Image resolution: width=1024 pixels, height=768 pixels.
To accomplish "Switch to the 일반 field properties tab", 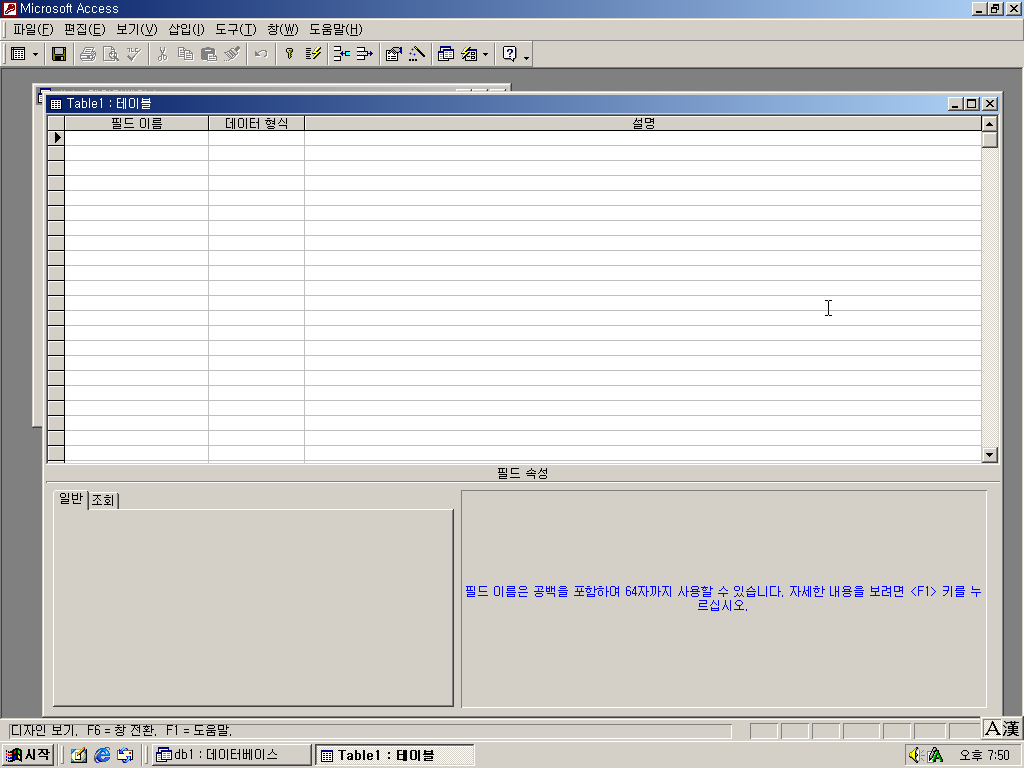I will coord(71,499).
